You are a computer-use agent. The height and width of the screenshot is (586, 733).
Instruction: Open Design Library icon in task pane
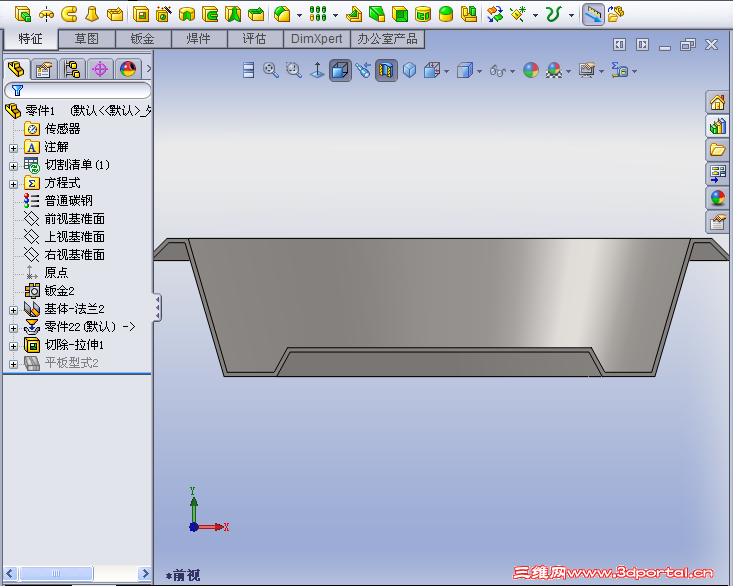coord(717,126)
